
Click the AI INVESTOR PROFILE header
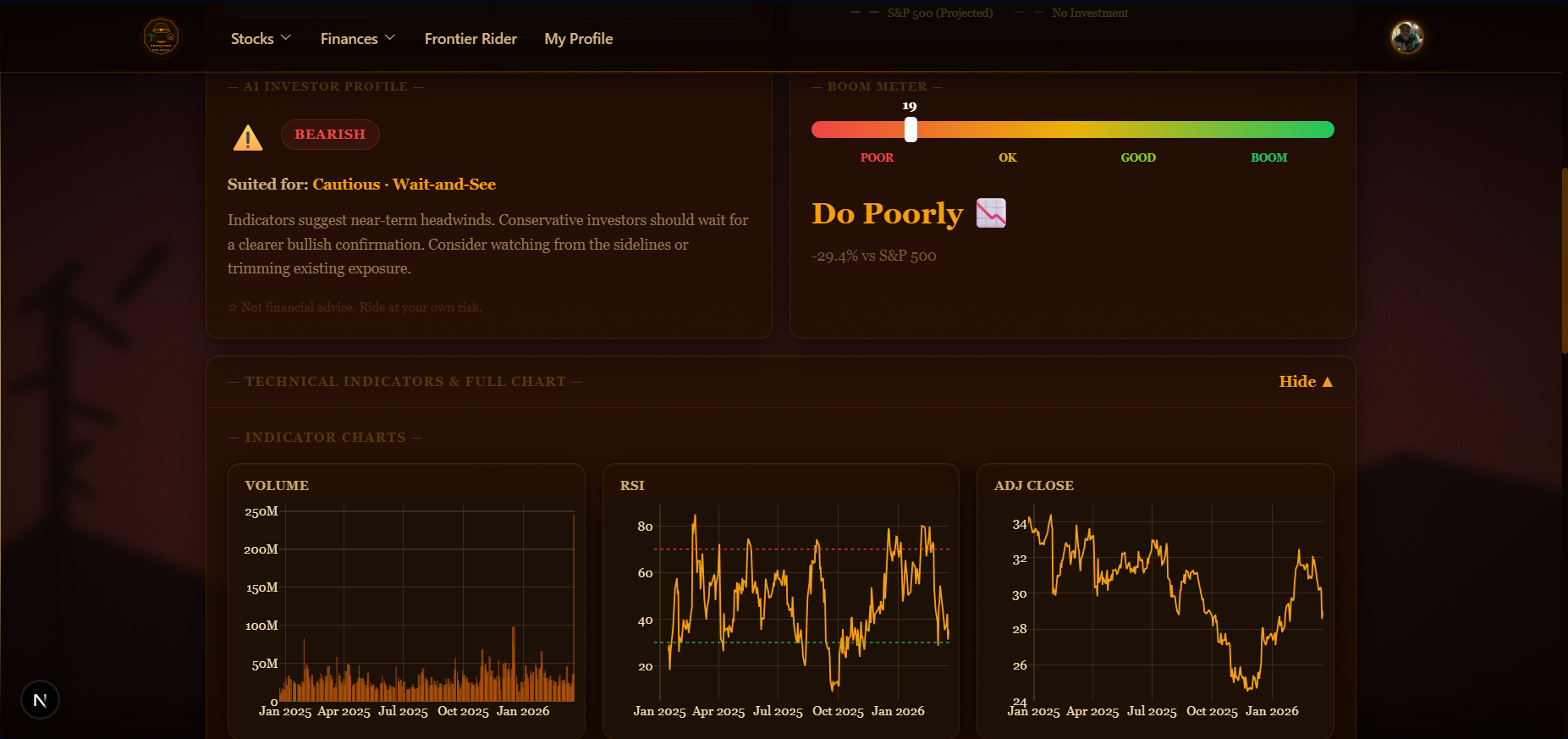click(326, 86)
